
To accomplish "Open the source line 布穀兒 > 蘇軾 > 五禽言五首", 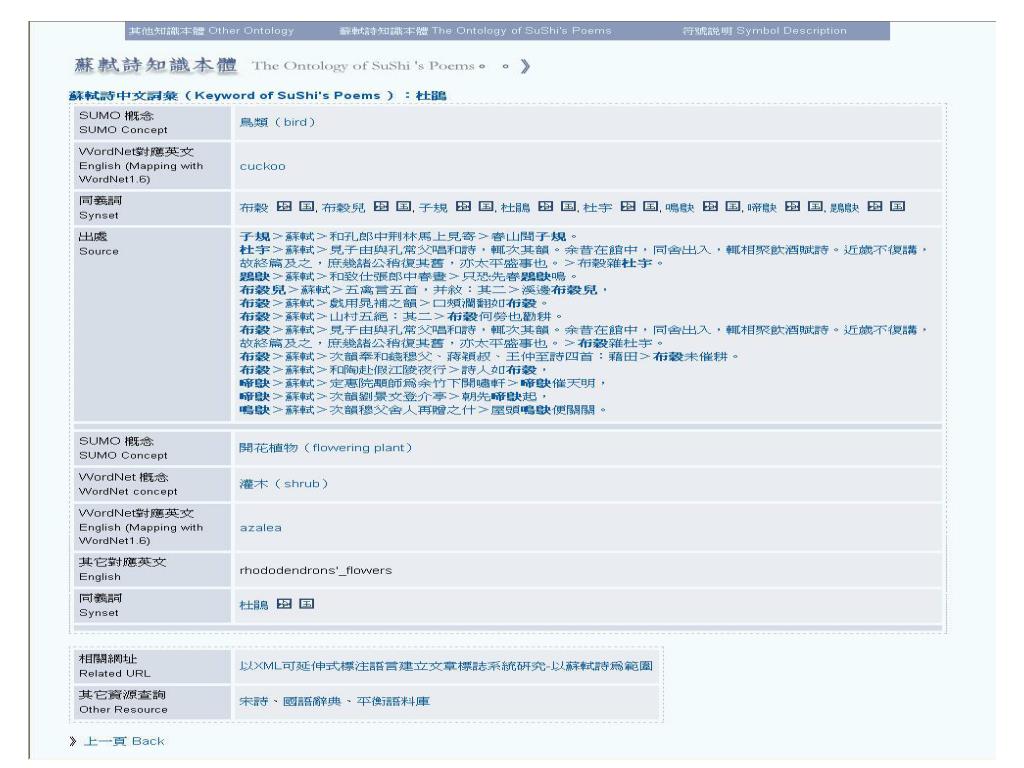I will pyautogui.click(x=424, y=290).
